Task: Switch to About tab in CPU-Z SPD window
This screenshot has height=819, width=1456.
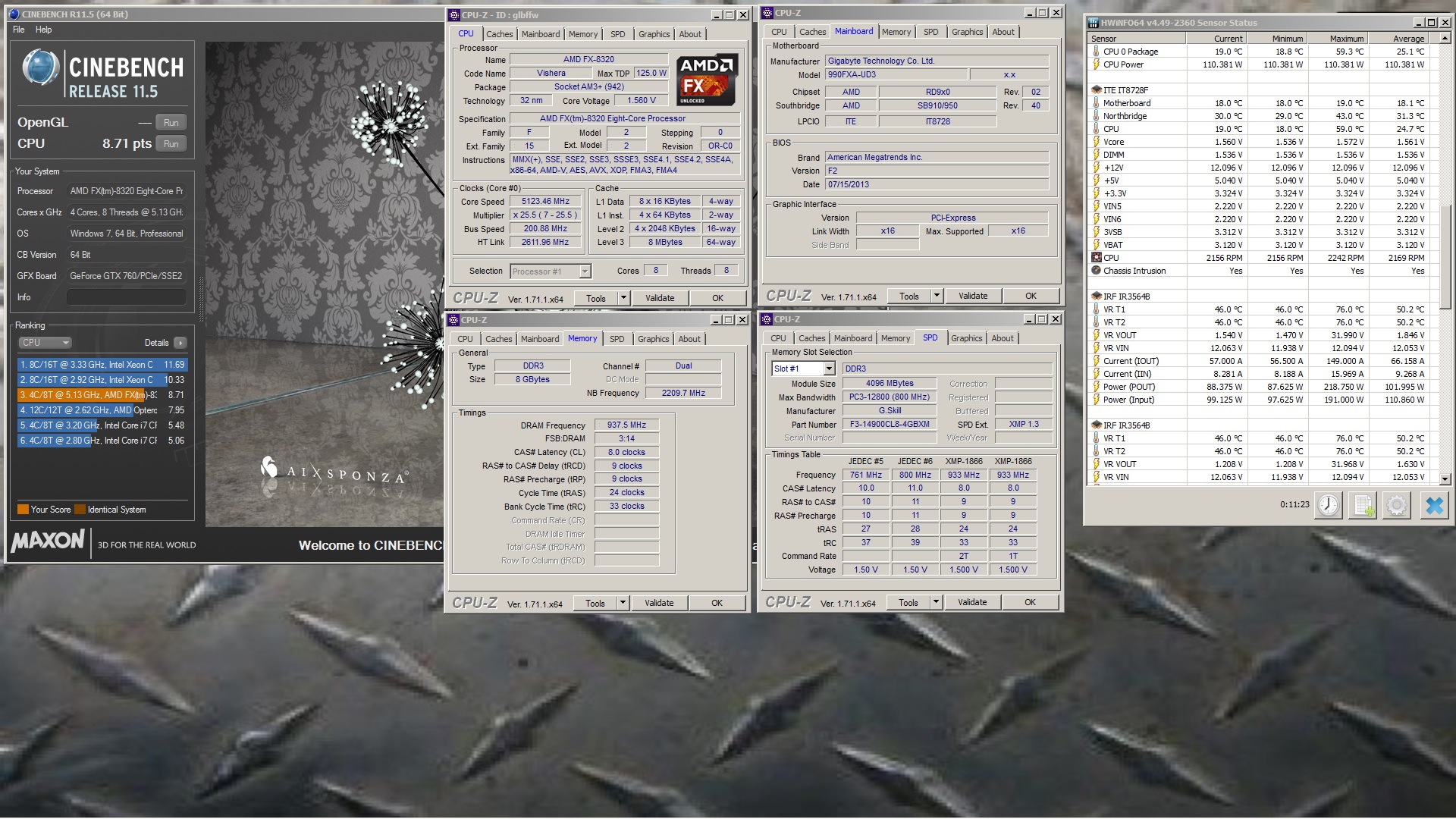Action: [1003, 338]
